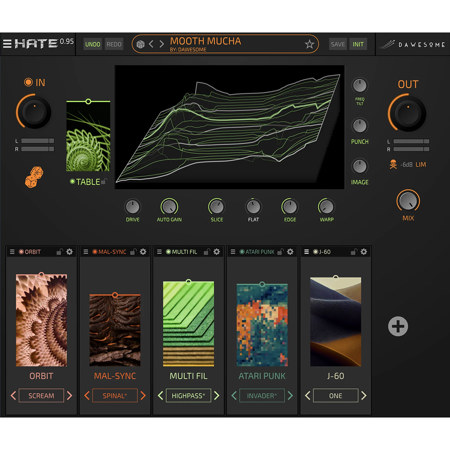Toggle ORBIT module on/off
450x450 pixels.
pos(21,252)
